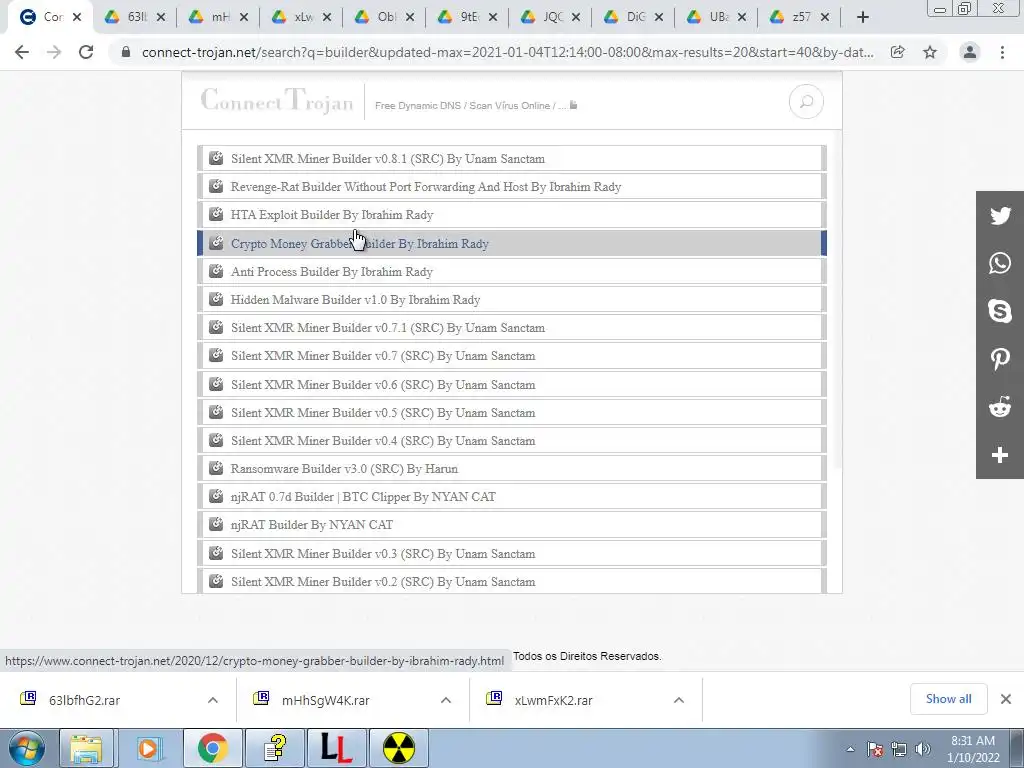1024x768 pixels.
Task: Click the address bar URL field
Action: (507, 52)
